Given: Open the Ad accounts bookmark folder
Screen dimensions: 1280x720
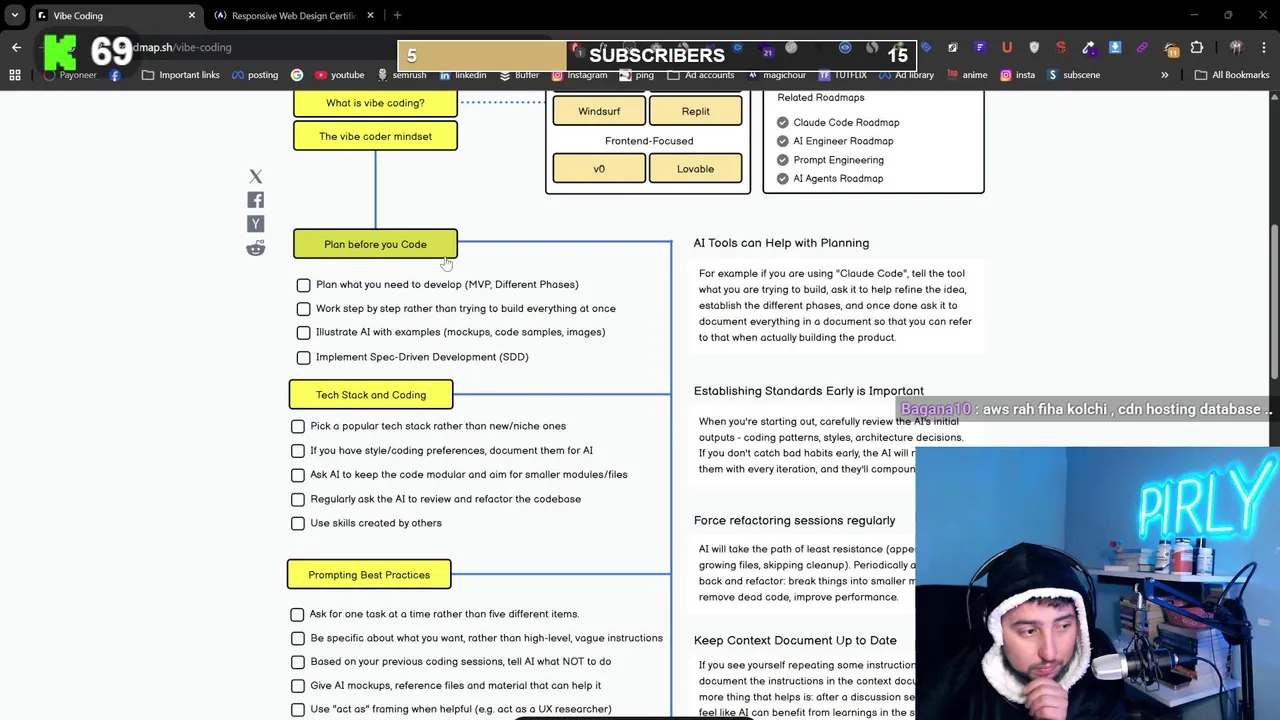Looking at the screenshot, I should 701,75.
